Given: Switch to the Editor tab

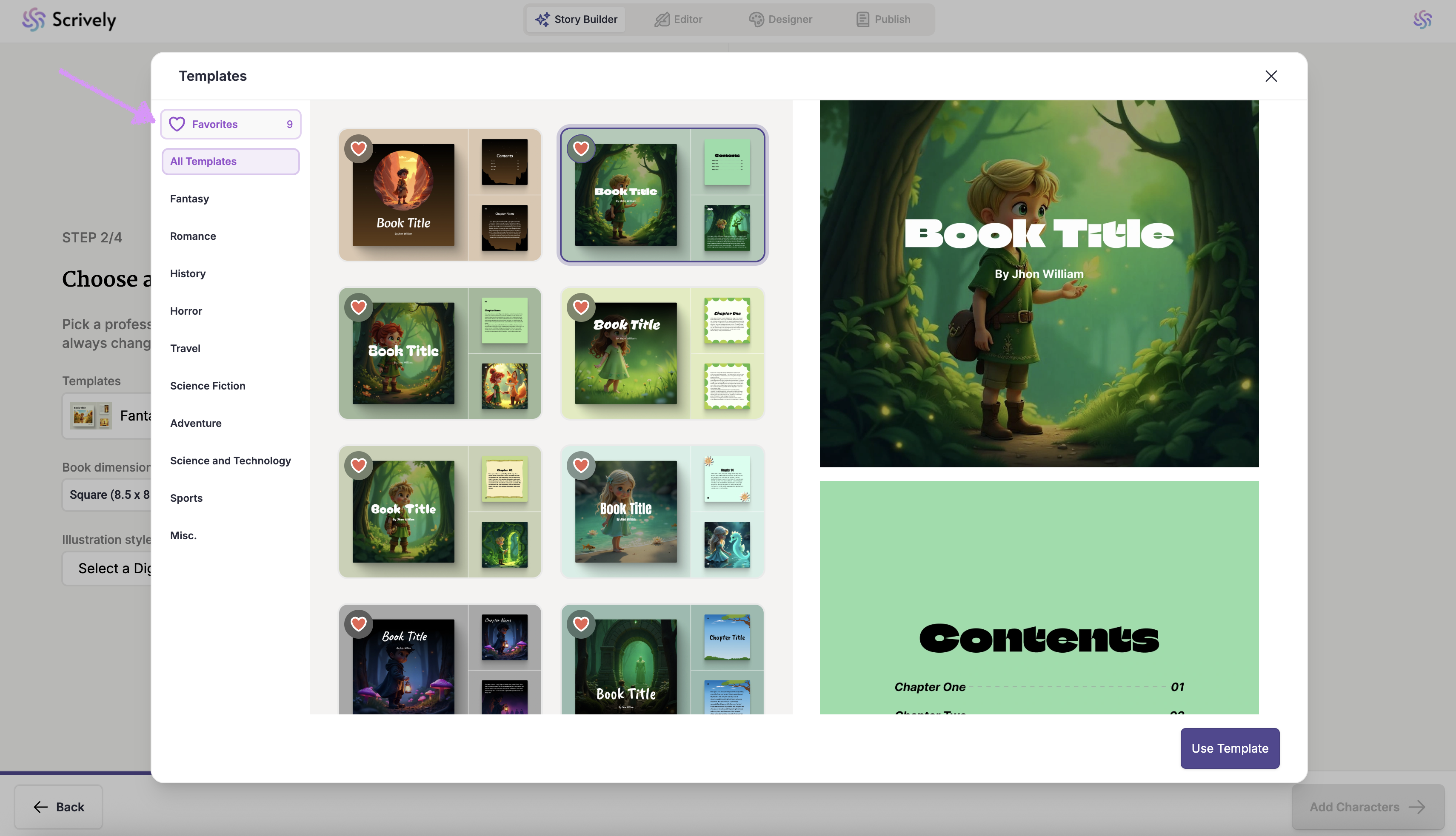Looking at the screenshot, I should 678,20.
